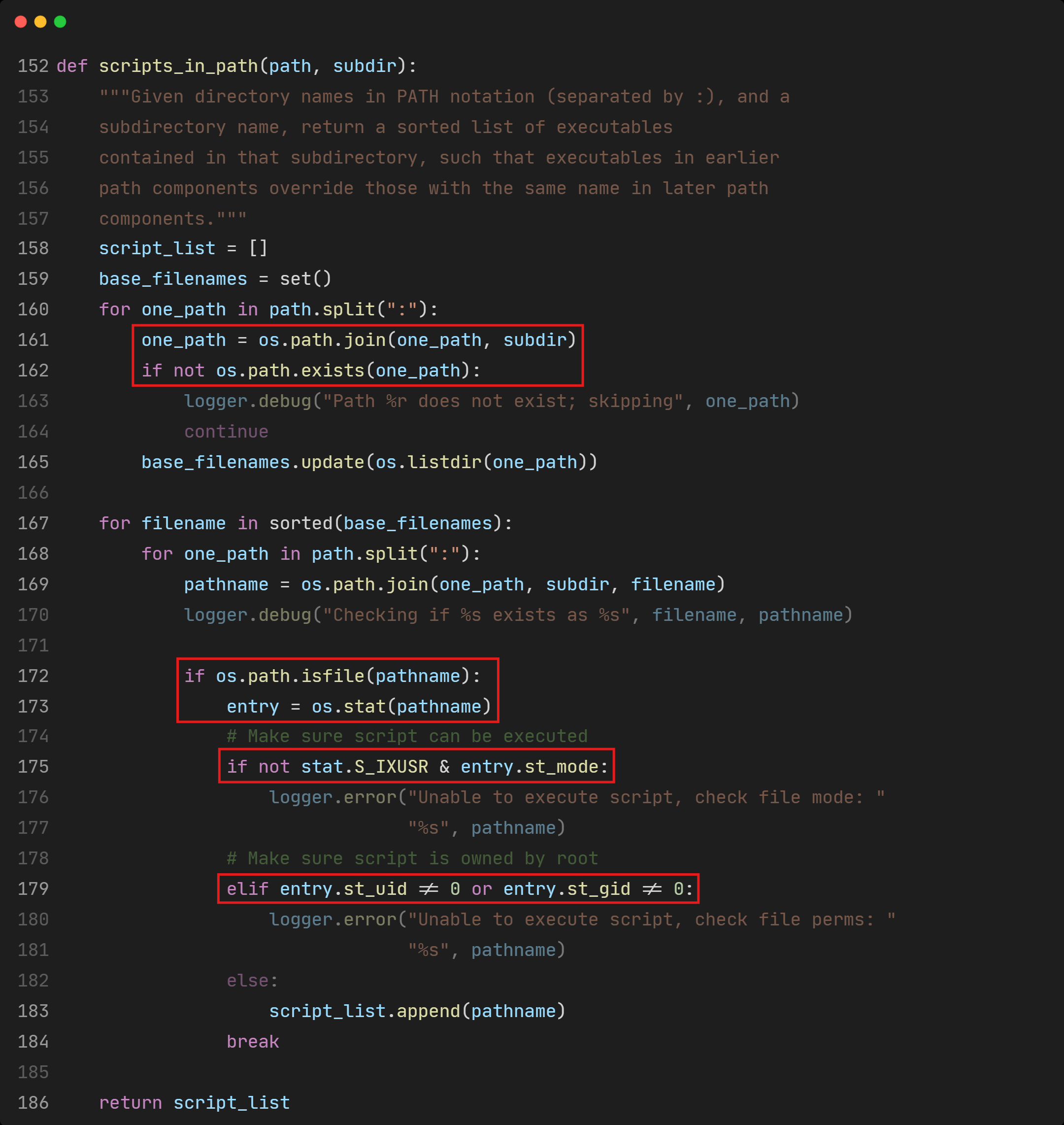Click script_list.append on line 183
This screenshot has width=1064, height=1125.
click(364, 1011)
